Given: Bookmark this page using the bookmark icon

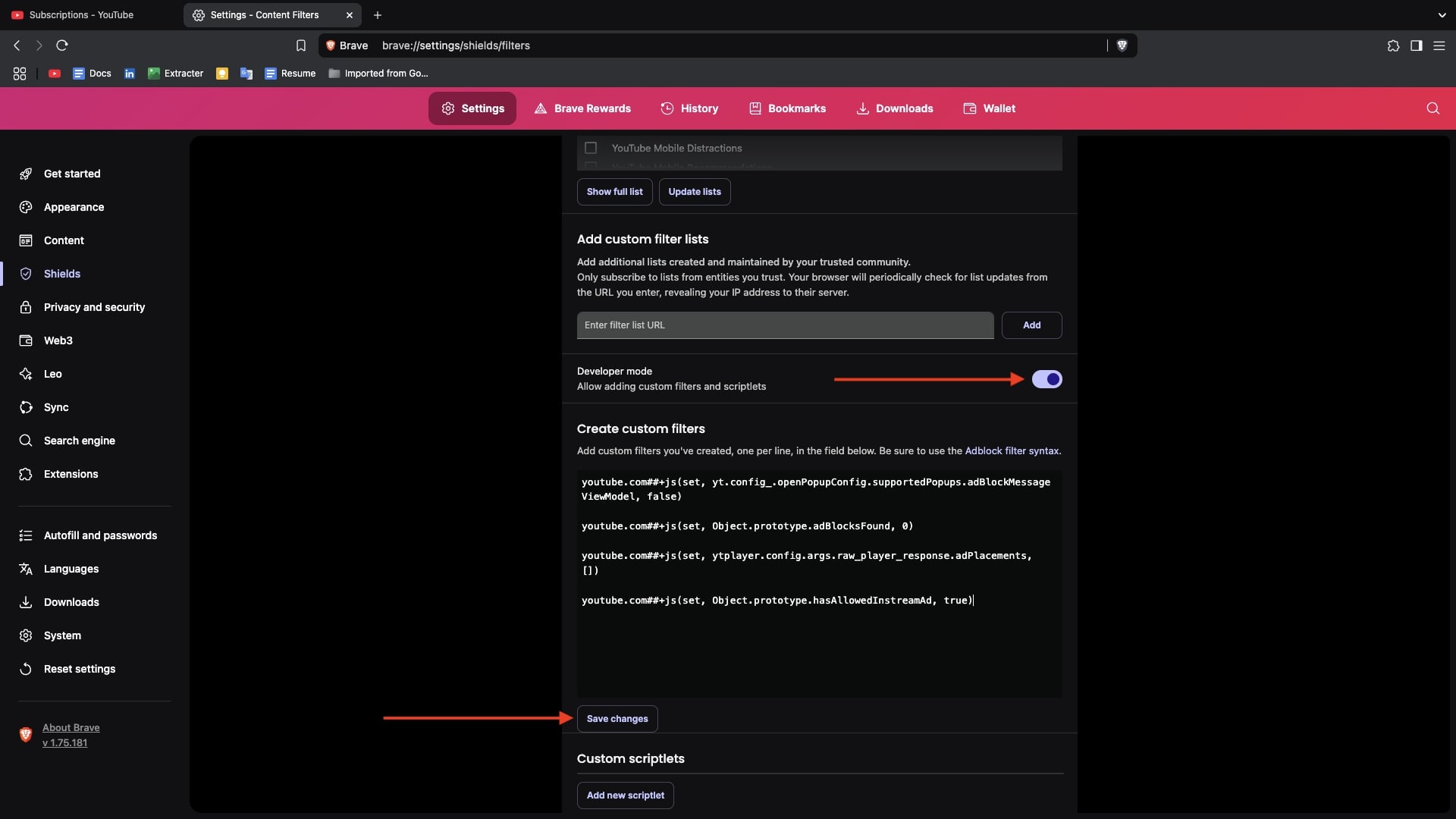Looking at the screenshot, I should coord(301,45).
